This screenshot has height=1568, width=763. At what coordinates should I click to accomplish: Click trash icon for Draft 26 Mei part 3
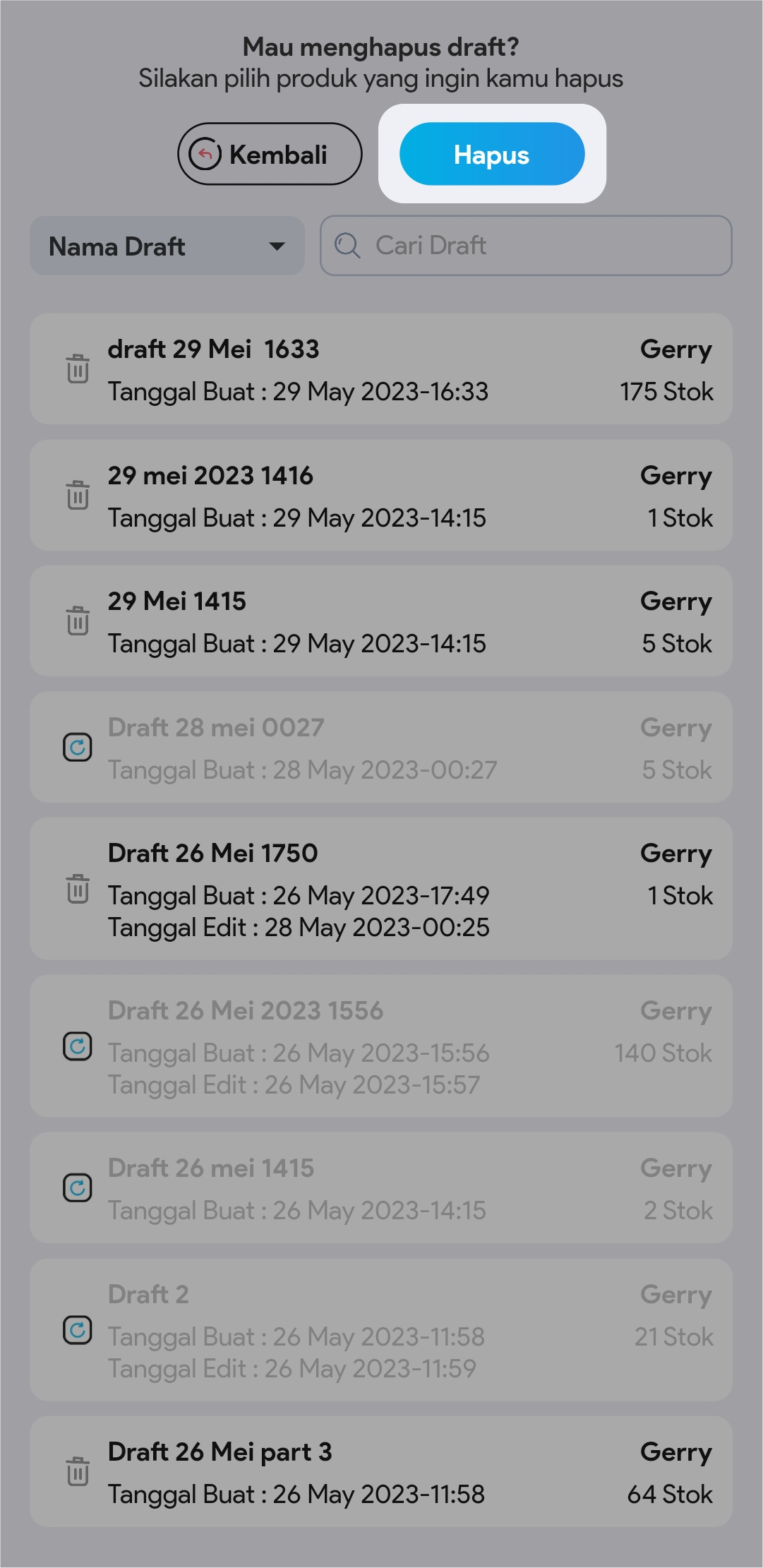point(78,1471)
